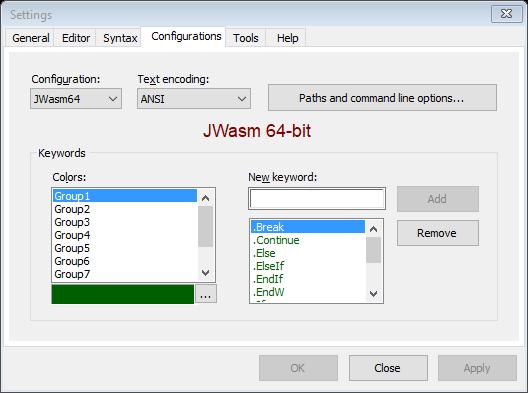Select the .Continue keyword
This screenshot has width=528, height=393.
(x=308, y=240)
